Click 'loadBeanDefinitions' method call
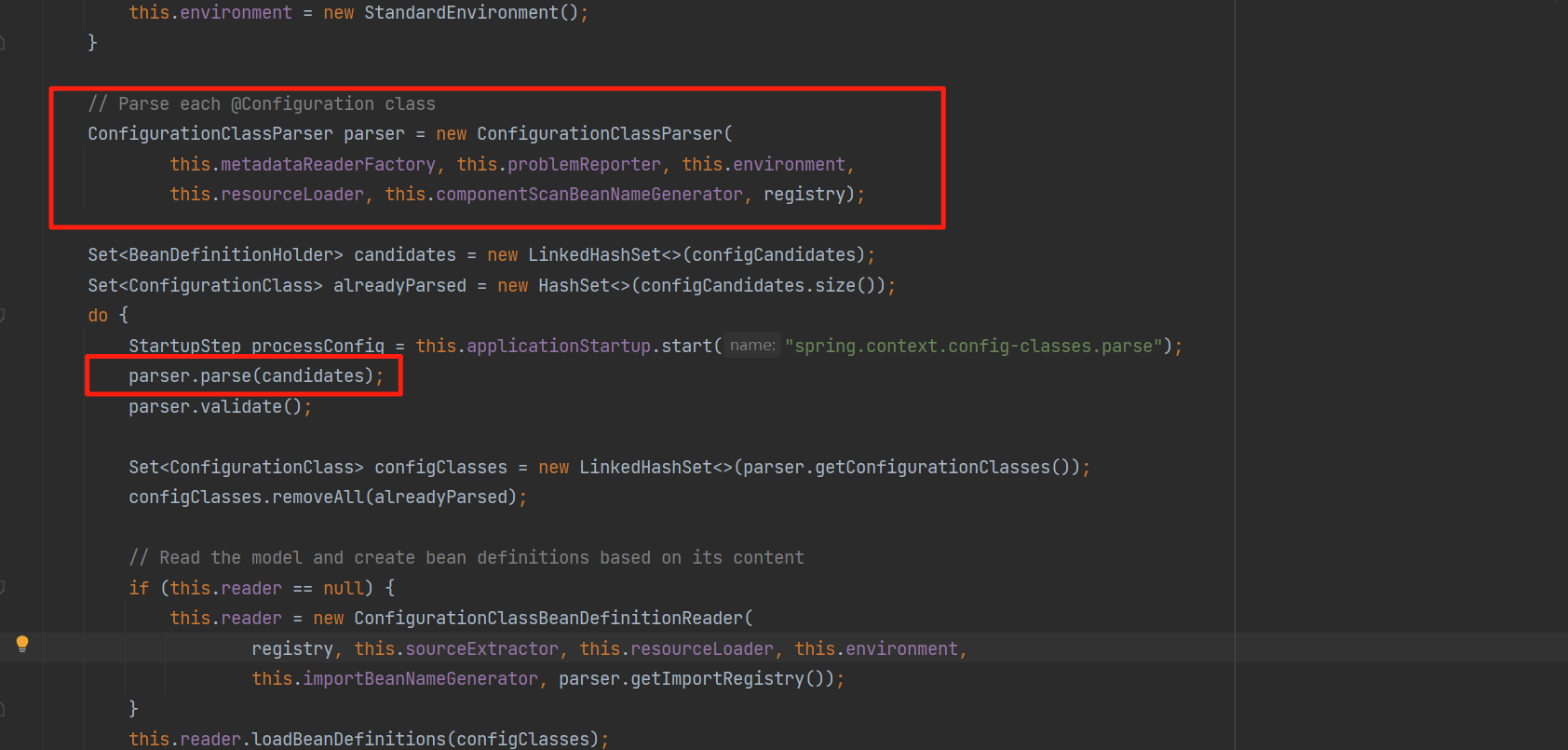This screenshot has width=1568, height=750. pos(348,740)
